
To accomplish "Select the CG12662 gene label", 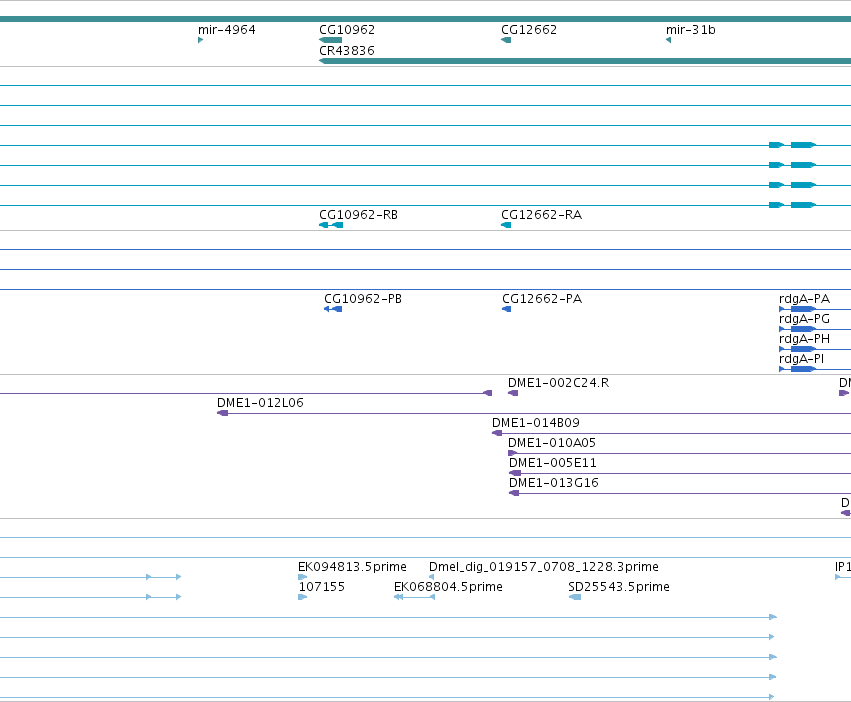I will 529,29.
